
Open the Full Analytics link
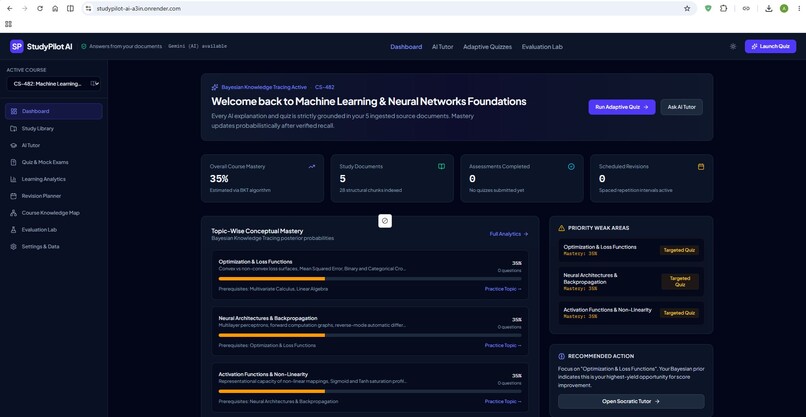click(508, 234)
